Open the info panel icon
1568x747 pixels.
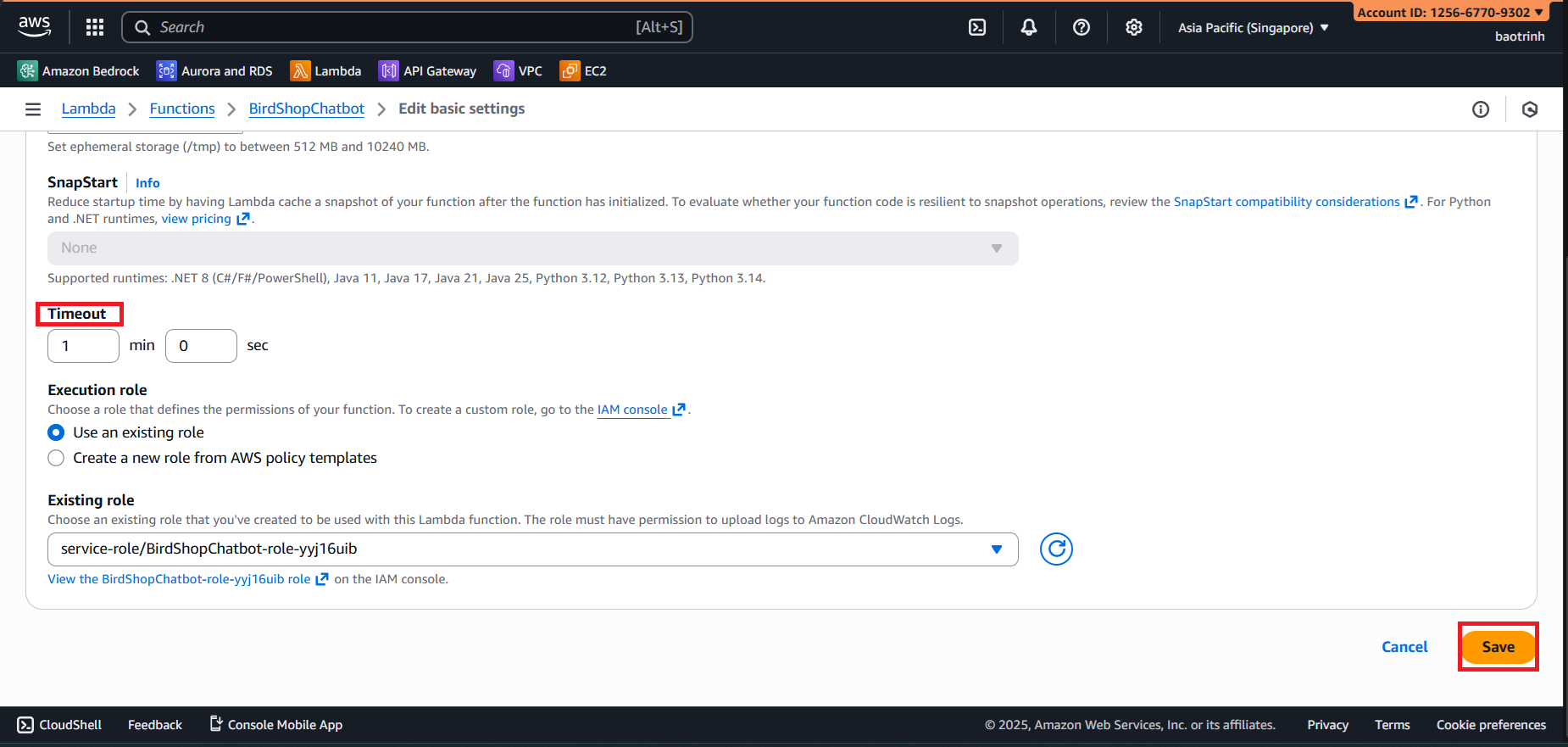1481,109
